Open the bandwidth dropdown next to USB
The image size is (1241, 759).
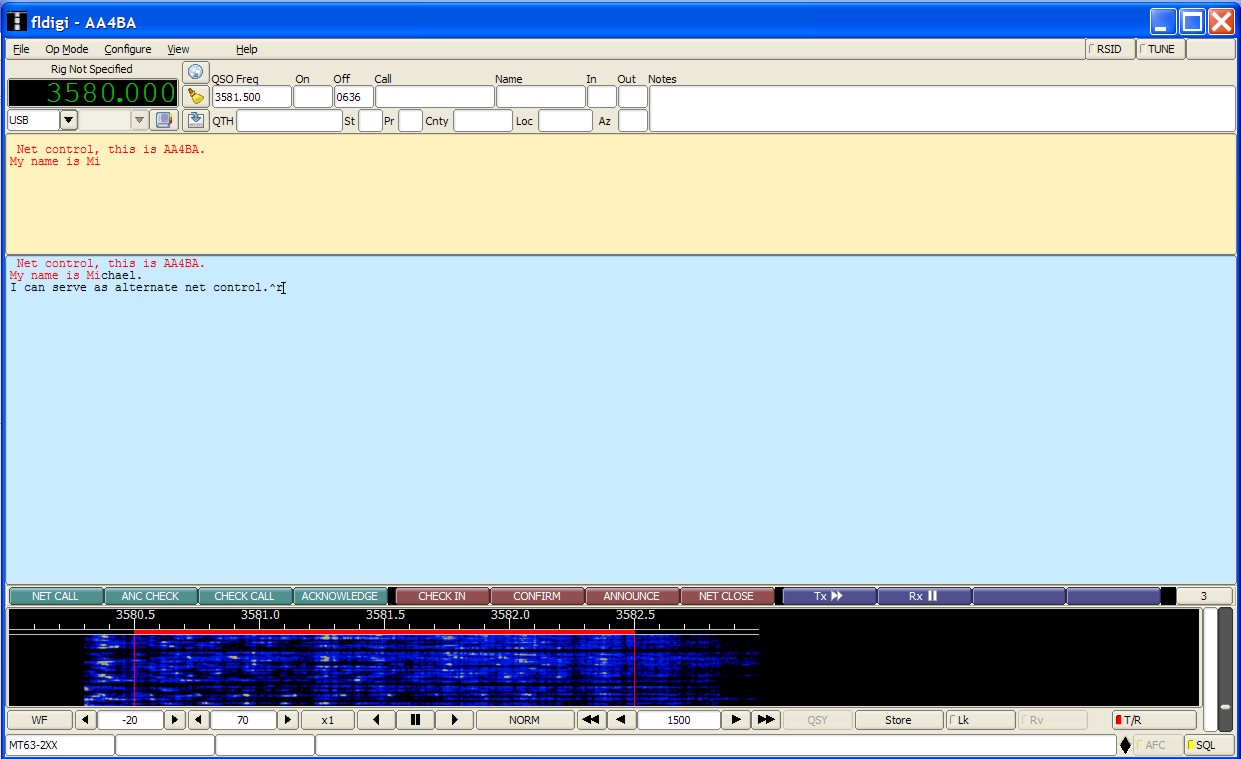[139, 120]
